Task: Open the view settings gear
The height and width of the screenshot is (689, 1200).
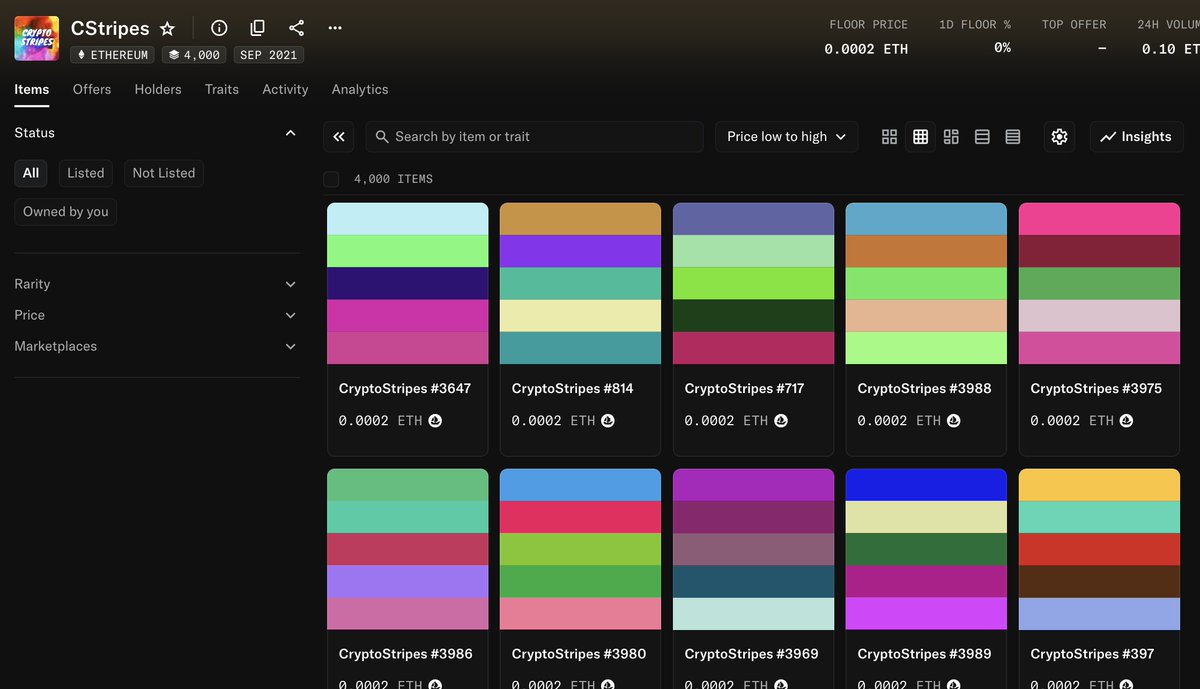Action: pos(1060,137)
